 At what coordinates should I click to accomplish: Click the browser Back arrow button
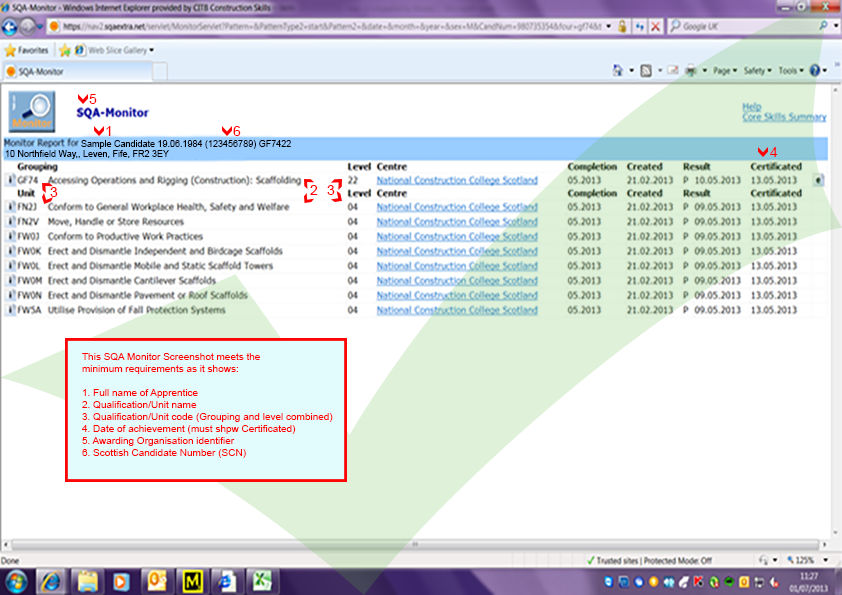[x=9, y=26]
